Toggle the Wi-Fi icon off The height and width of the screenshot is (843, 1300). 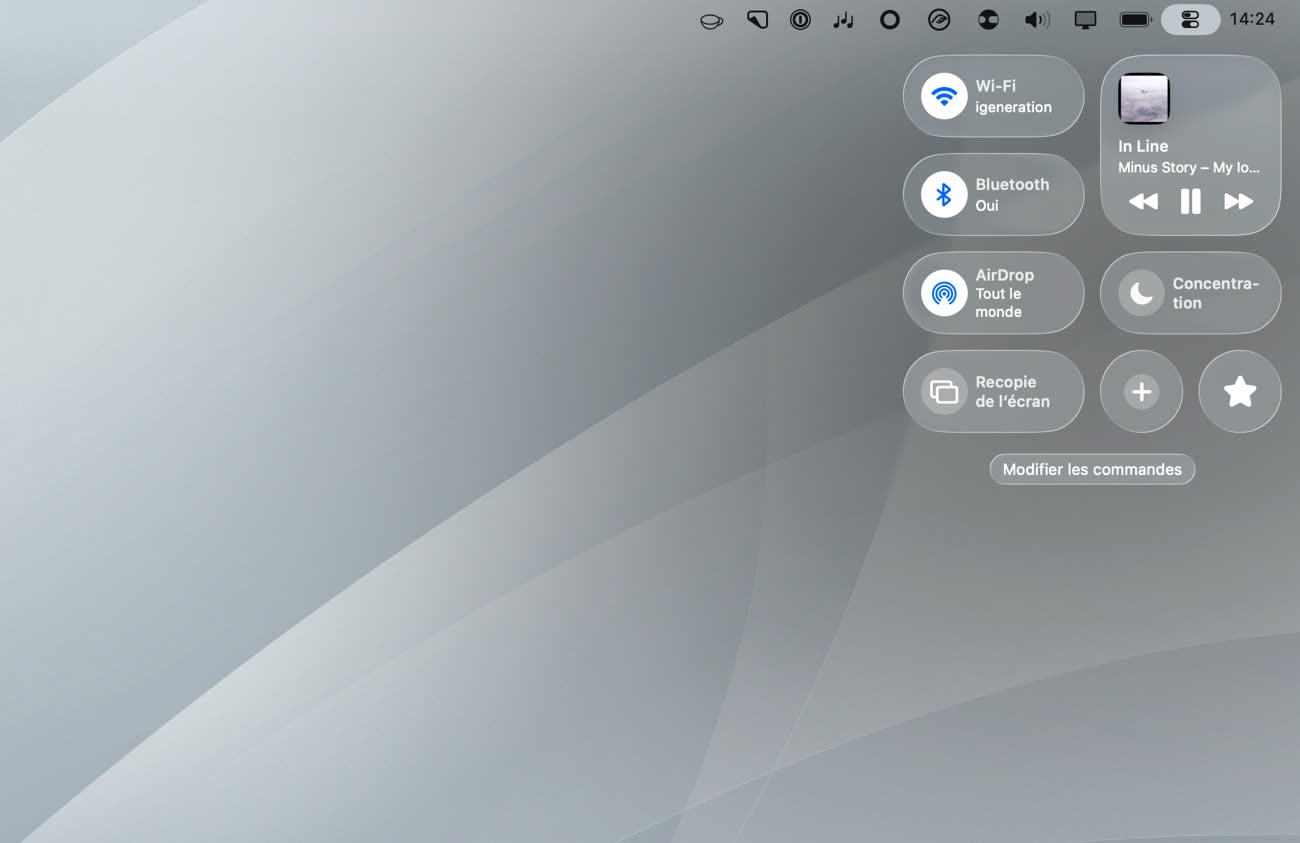(x=943, y=96)
